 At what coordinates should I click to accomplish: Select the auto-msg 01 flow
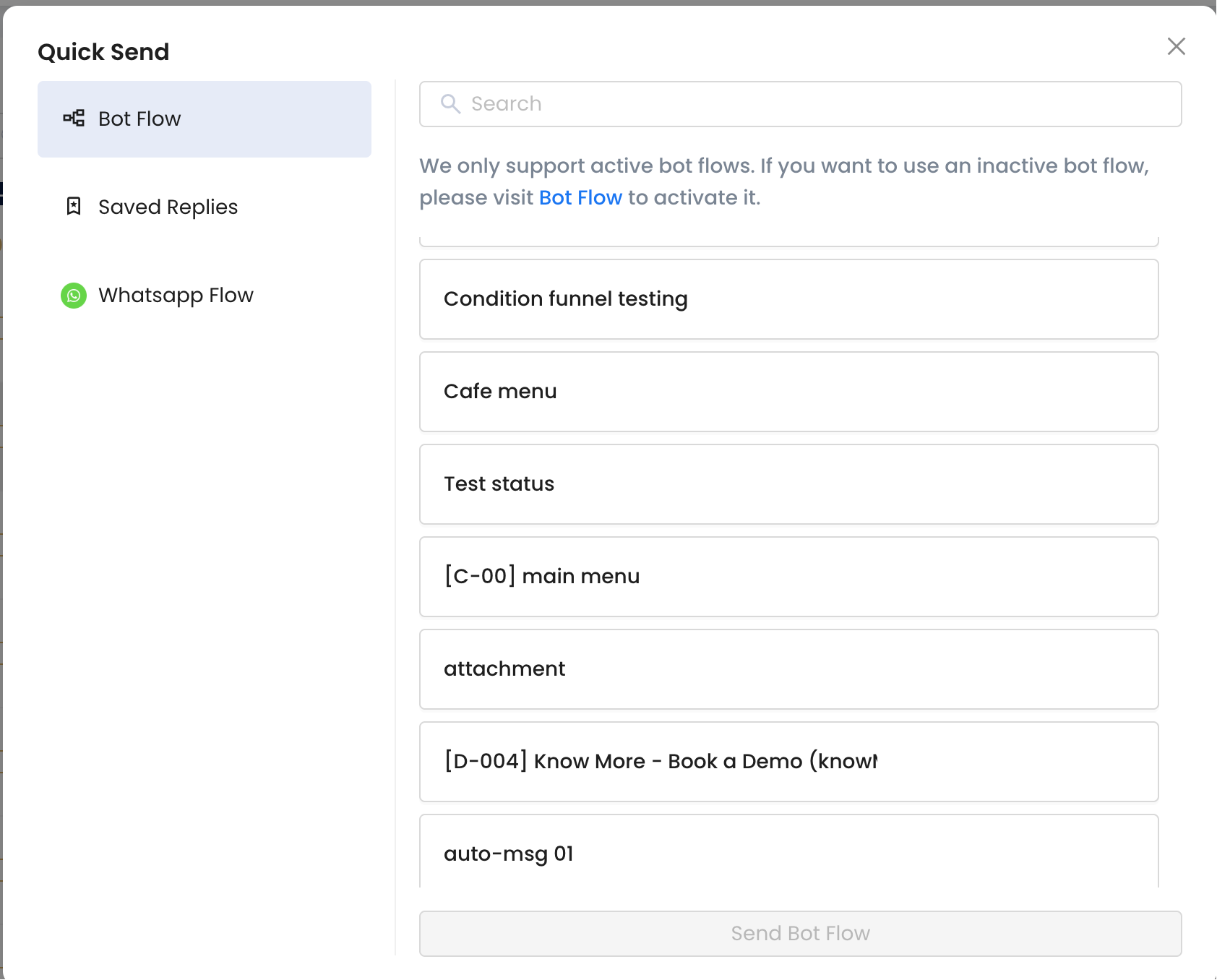click(x=788, y=853)
